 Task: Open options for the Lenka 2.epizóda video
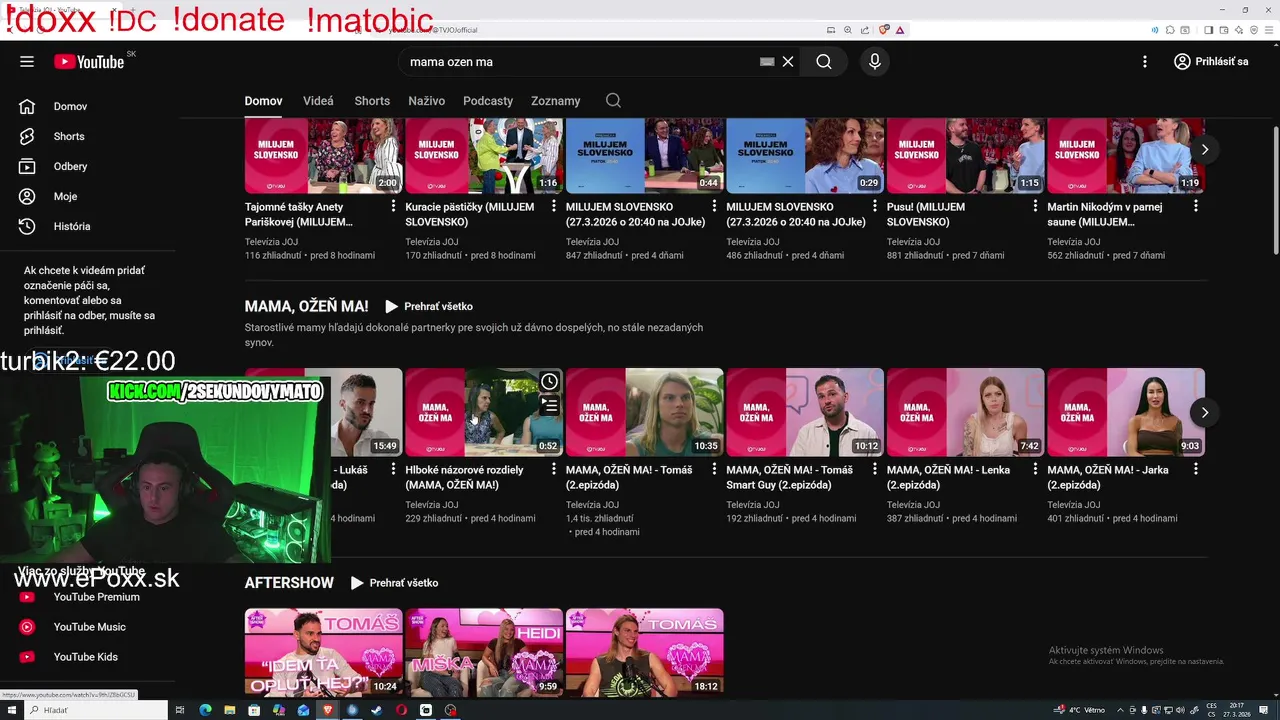(x=1035, y=469)
